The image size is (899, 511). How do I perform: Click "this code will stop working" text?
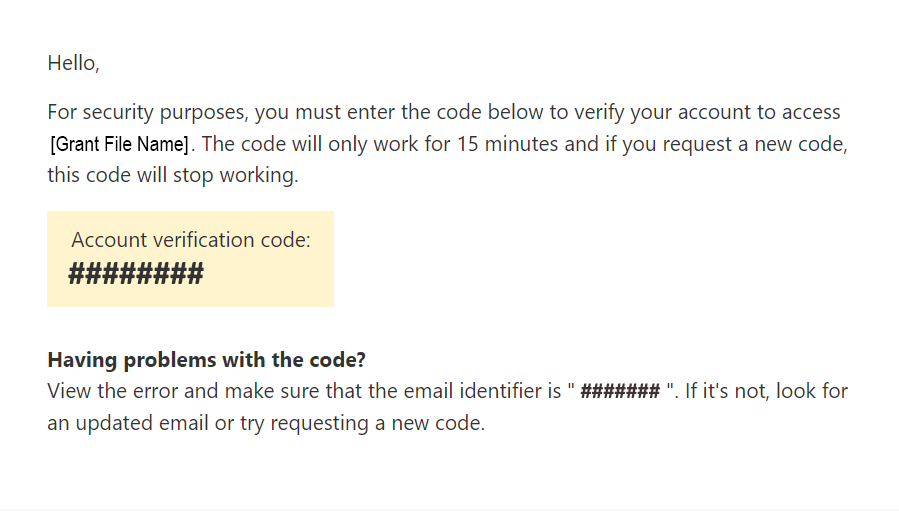pos(172,175)
